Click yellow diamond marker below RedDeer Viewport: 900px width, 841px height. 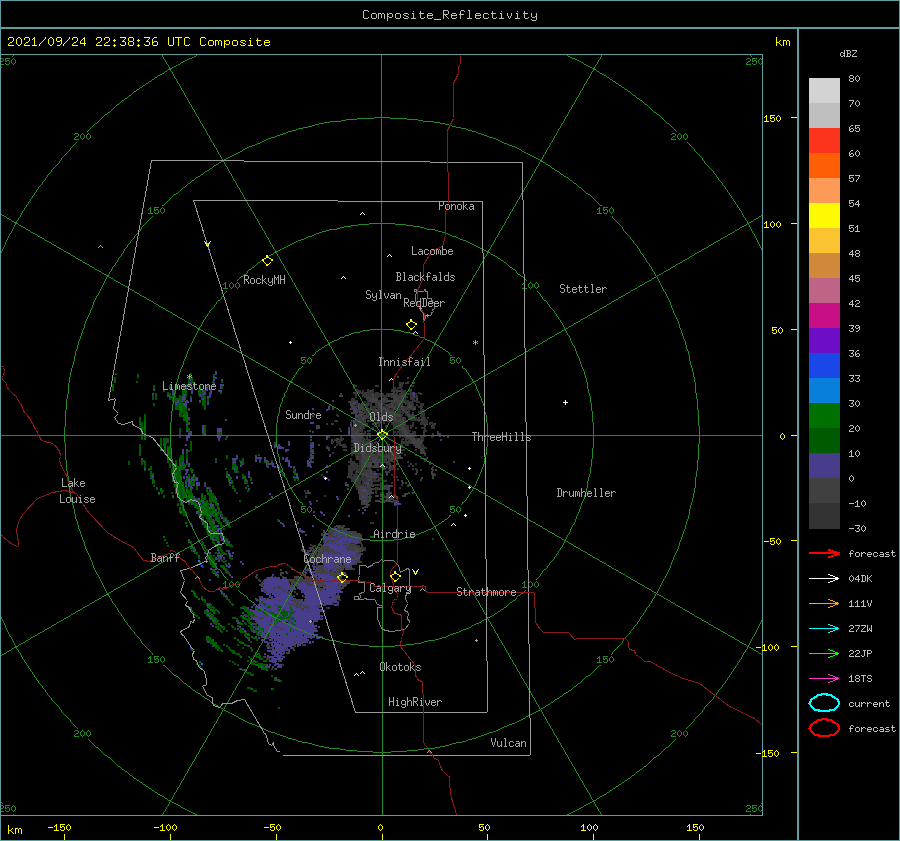tap(412, 324)
